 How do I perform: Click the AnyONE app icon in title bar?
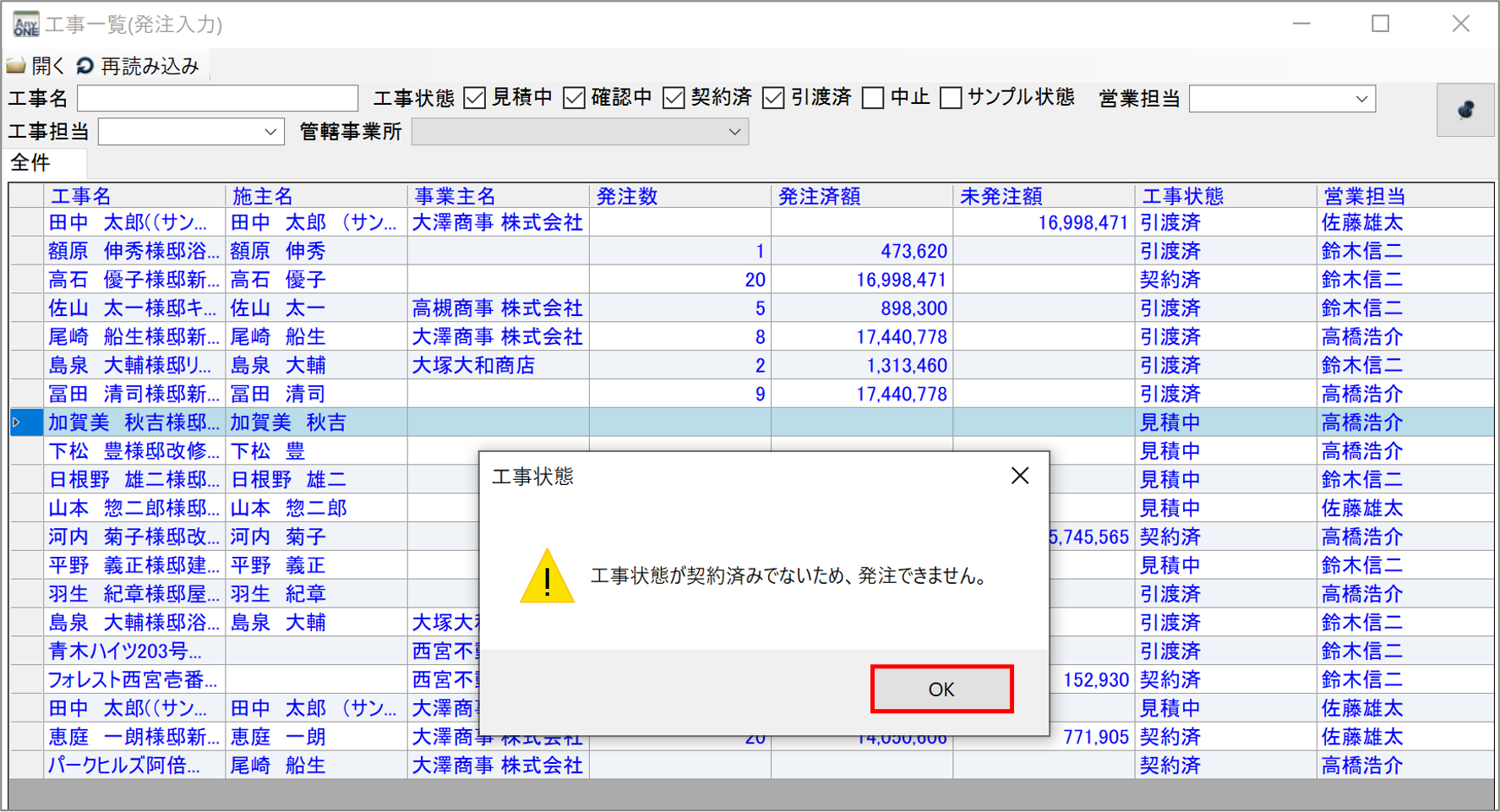(x=25, y=24)
